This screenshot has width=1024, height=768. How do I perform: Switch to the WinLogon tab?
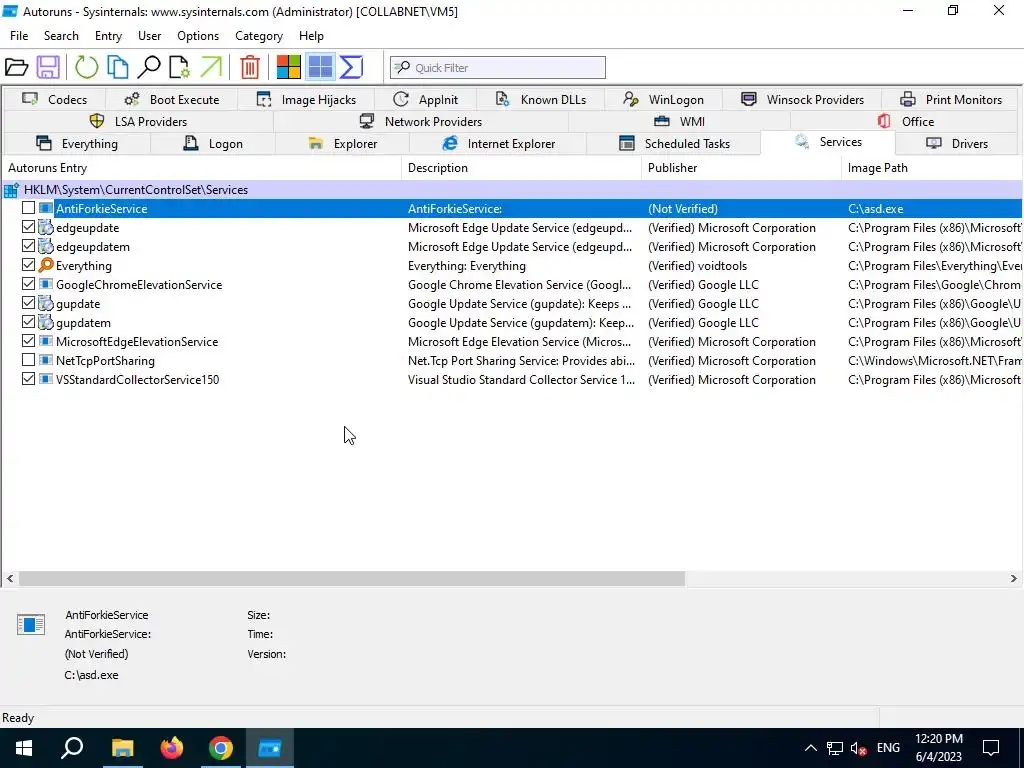(x=663, y=100)
